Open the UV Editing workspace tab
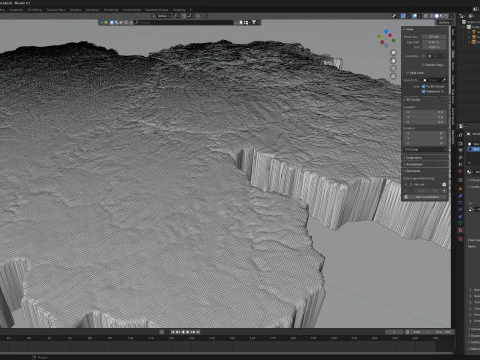The image size is (480, 360). click(34, 10)
